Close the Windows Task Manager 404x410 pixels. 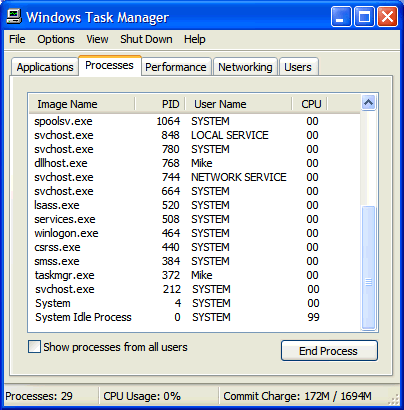click(x=387, y=16)
